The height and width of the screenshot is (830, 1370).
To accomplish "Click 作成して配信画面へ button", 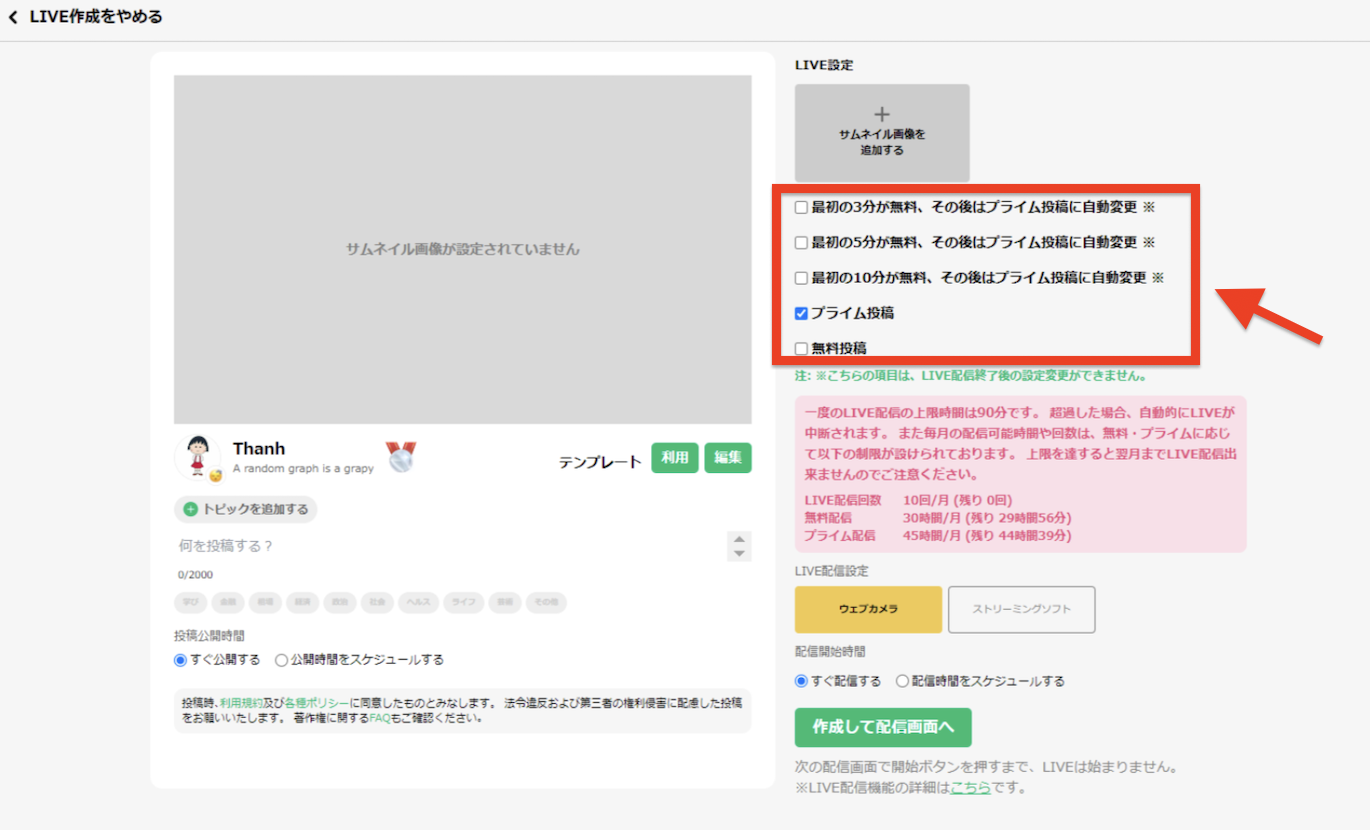I will [883, 727].
